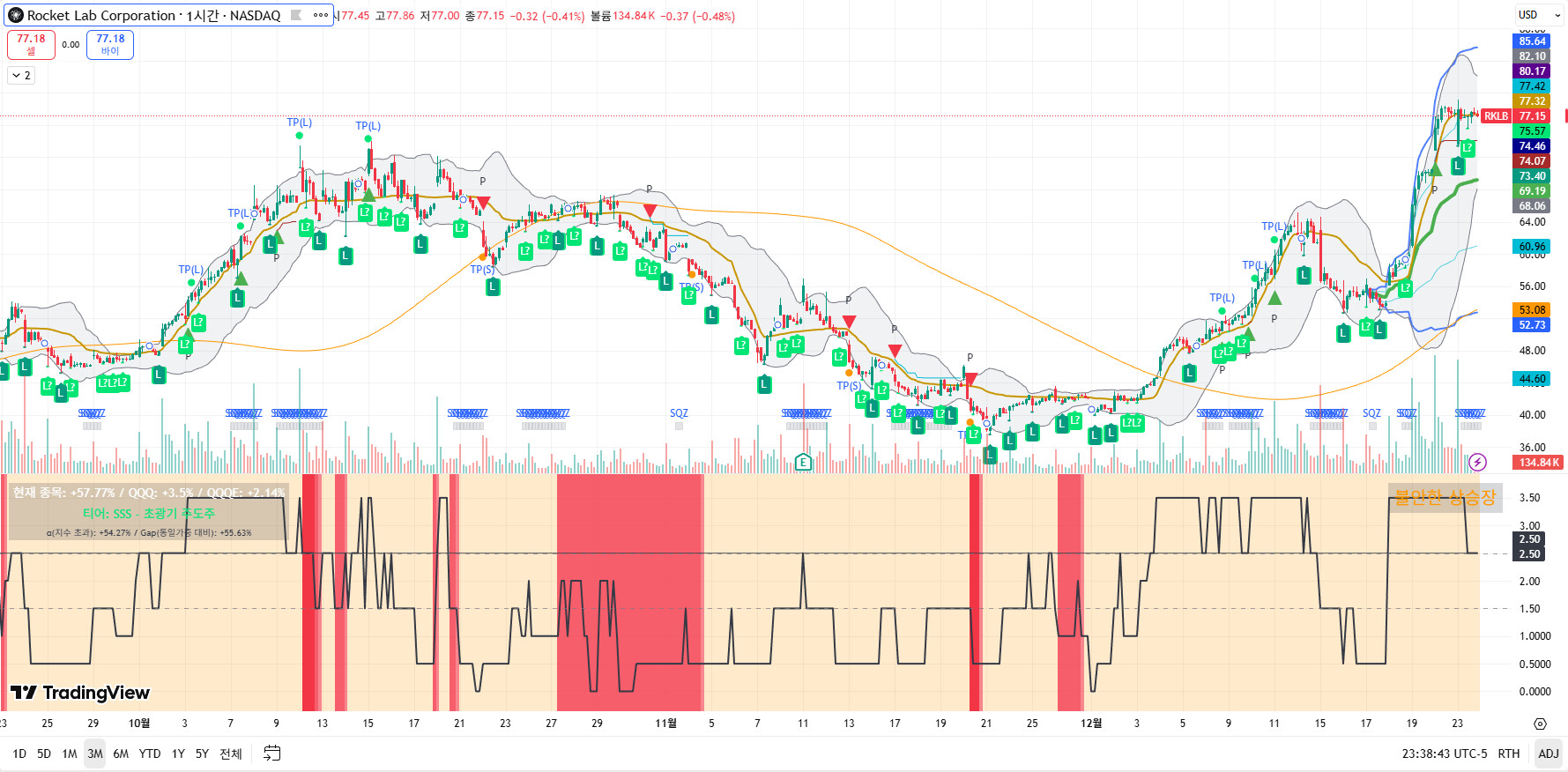
Task: Click the teal 73.40 price label
Action: click(x=1533, y=176)
